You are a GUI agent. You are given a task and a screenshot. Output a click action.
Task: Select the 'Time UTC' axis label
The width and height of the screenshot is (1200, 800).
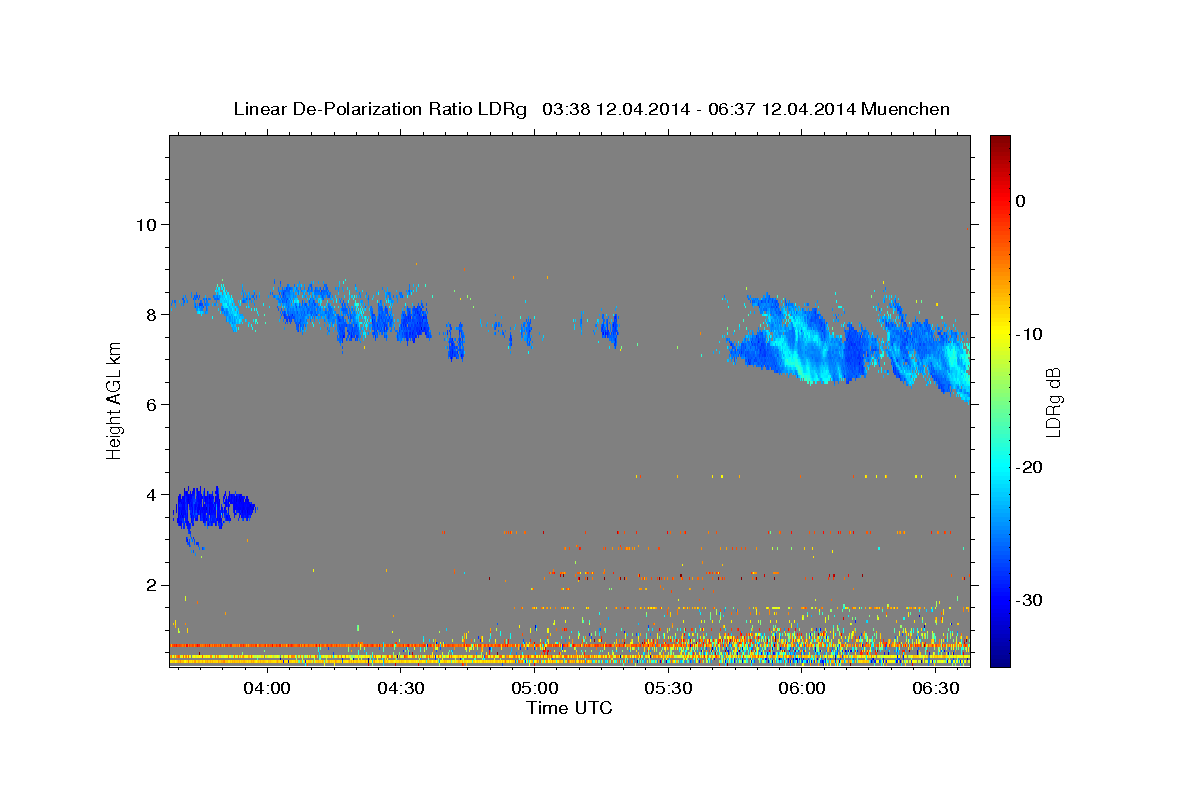click(x=569, y=708)
